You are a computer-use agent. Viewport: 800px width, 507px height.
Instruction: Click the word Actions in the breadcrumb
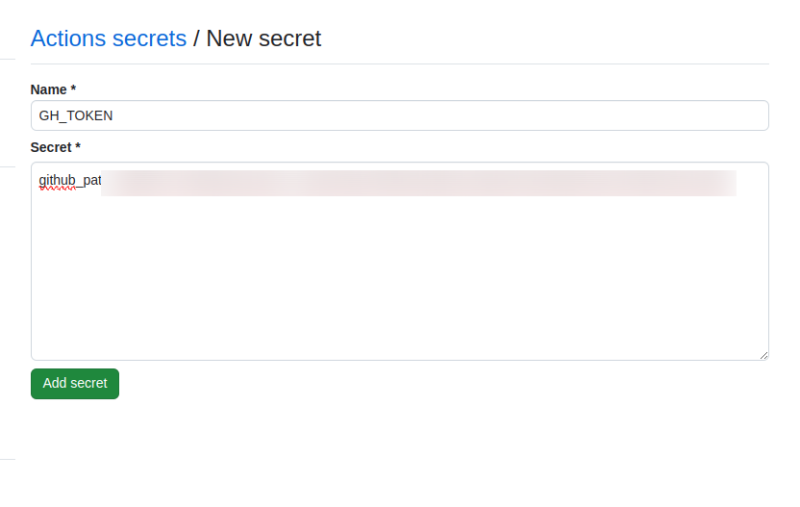[69, 39]
